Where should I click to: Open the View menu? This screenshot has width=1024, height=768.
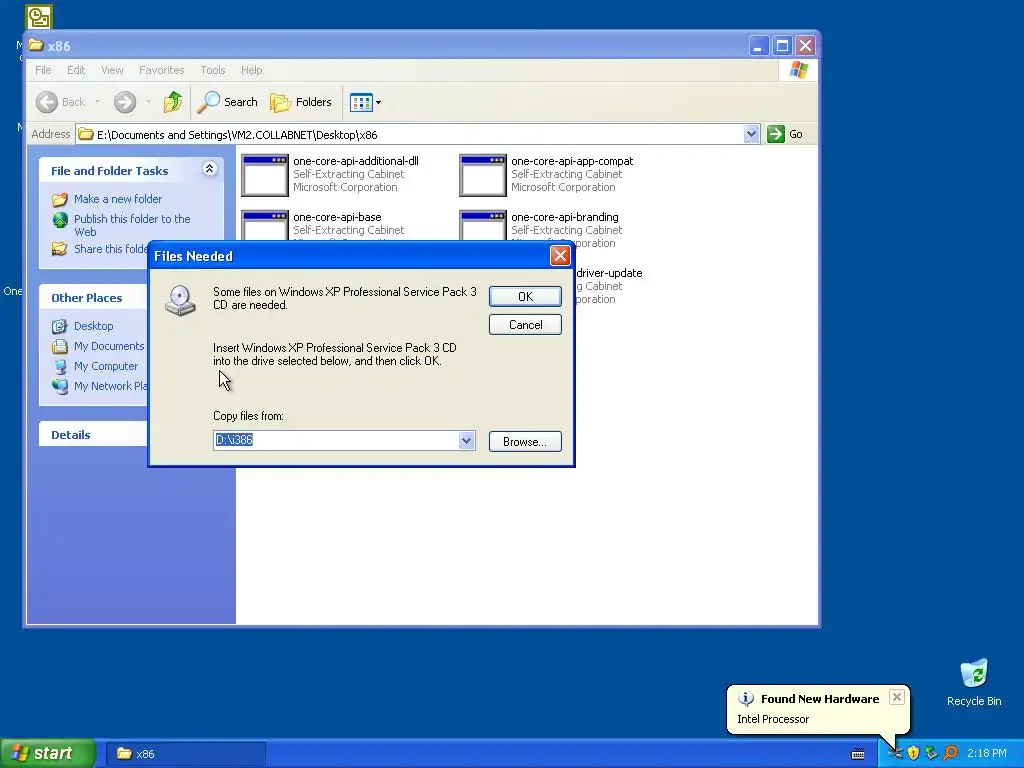[x=112, y=70]
